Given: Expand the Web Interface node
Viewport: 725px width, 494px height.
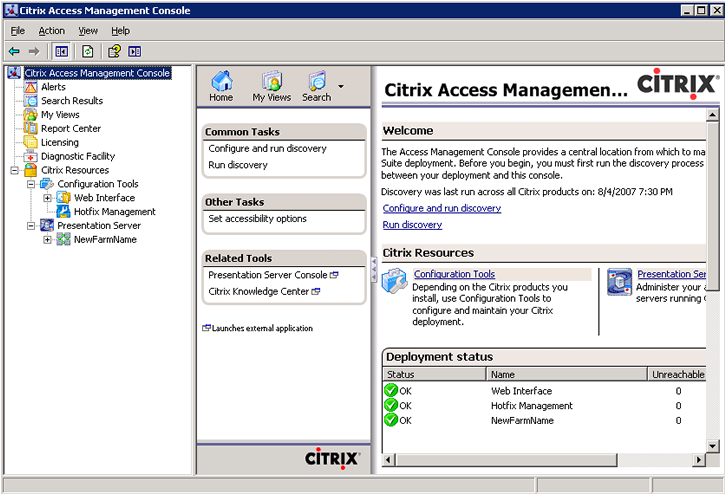Looking at the screenshot, I should tap(47, 198).
